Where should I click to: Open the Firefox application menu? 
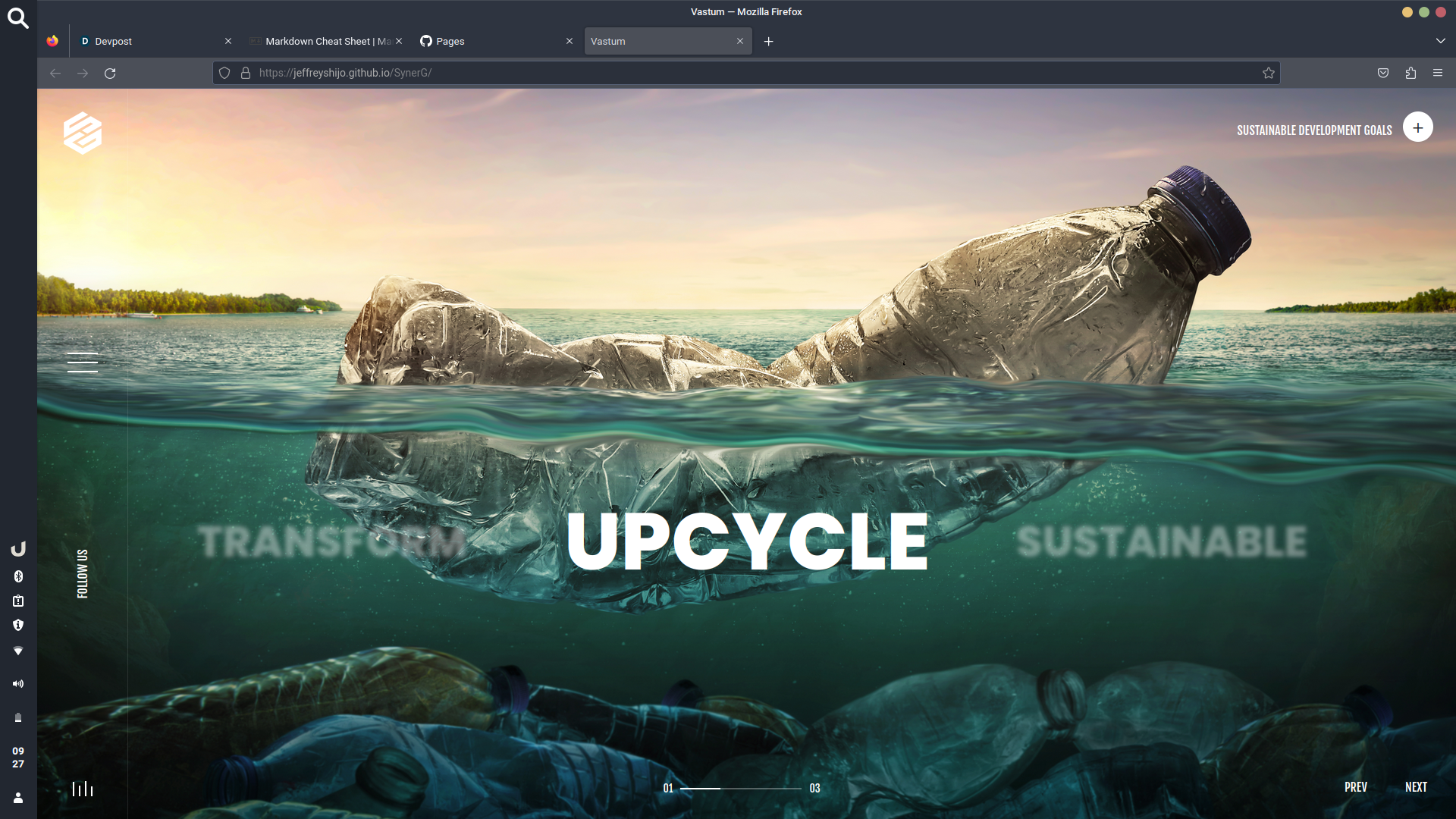(1438, 73)
